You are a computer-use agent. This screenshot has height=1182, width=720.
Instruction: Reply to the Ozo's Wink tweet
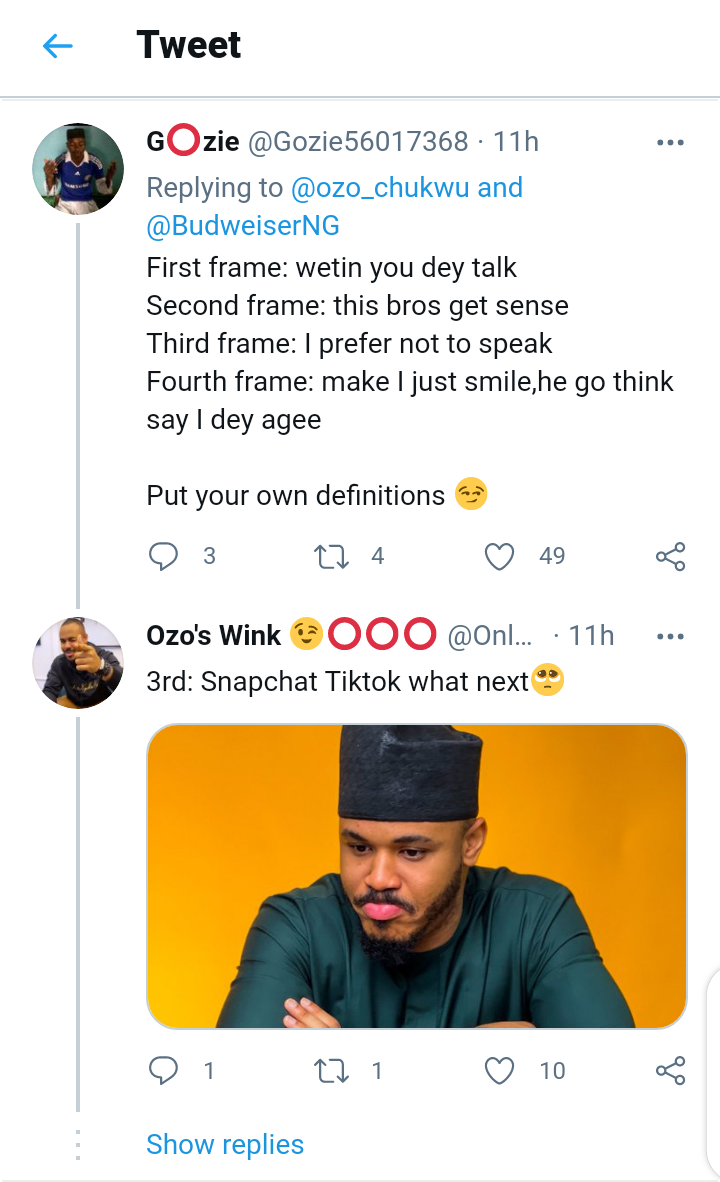tap(163, 1070)
